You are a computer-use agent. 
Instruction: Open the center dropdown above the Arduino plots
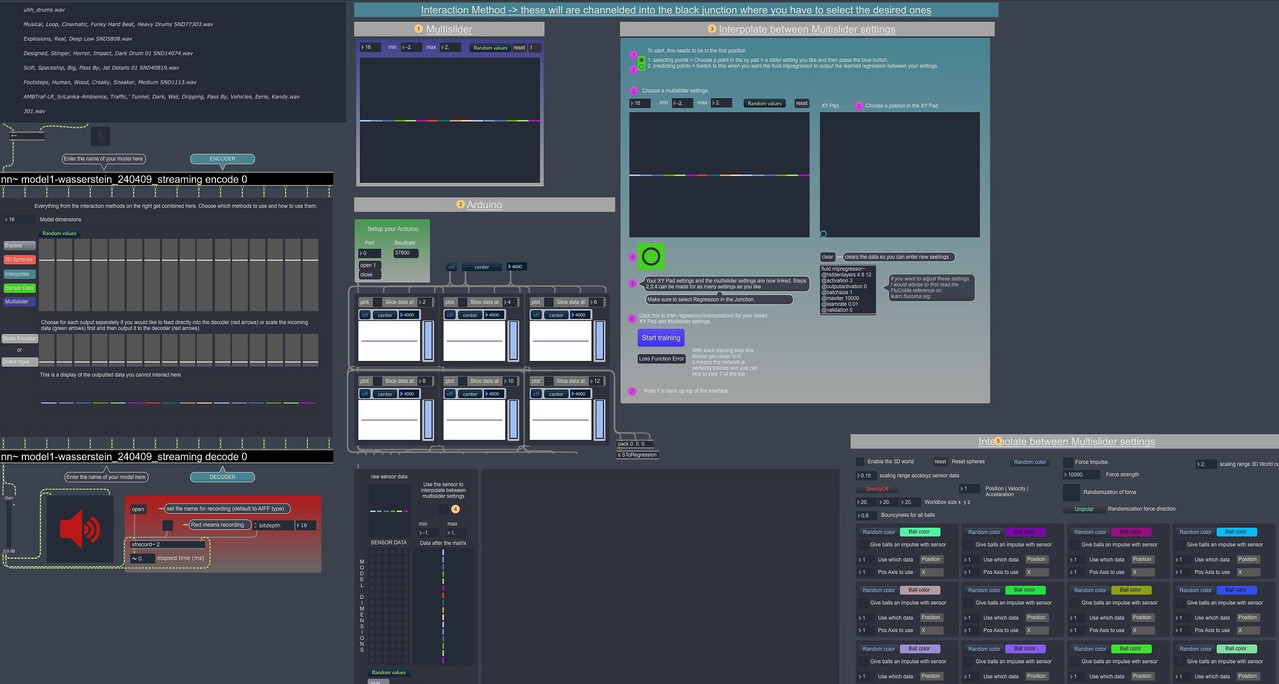(x=482, y=267)
